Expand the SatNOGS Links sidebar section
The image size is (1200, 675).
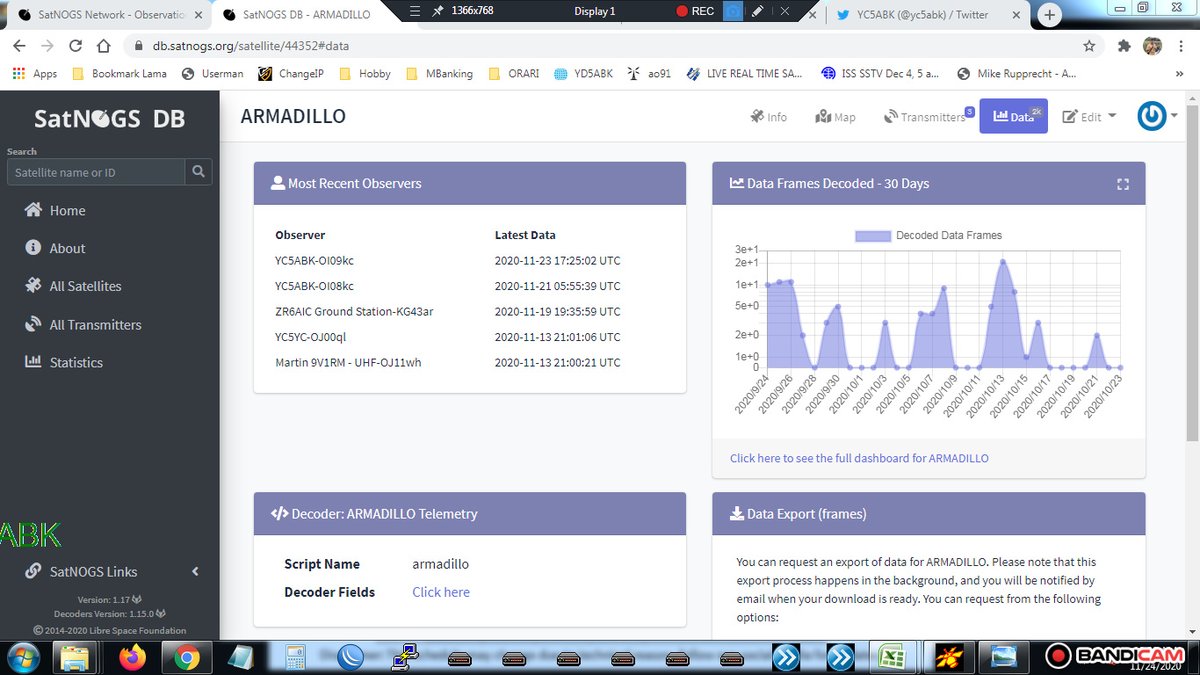[x=110, y=571]
